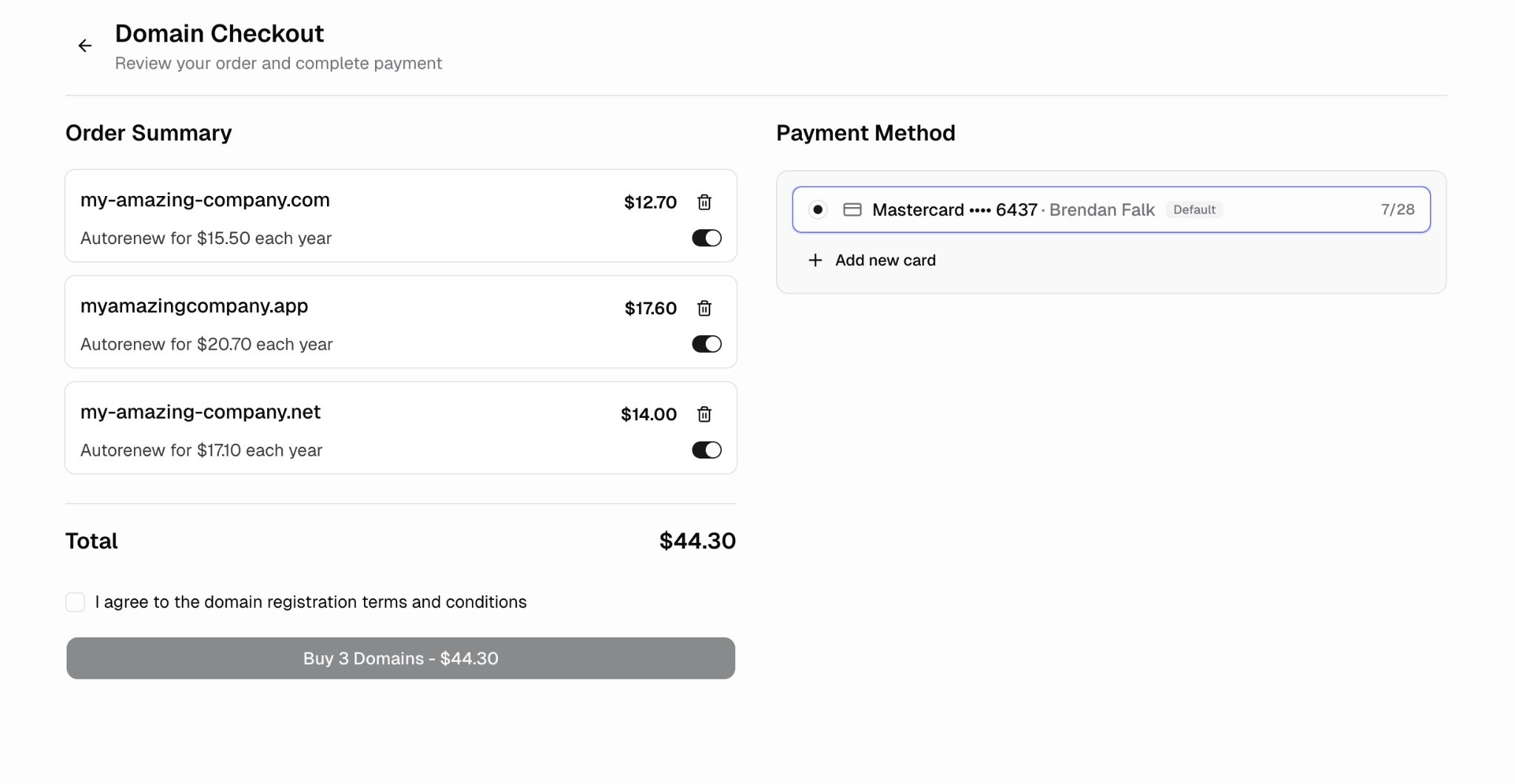Click the Default badge on the card
Viewport: 1515px width, 784px height.
tap(1194, 209)
